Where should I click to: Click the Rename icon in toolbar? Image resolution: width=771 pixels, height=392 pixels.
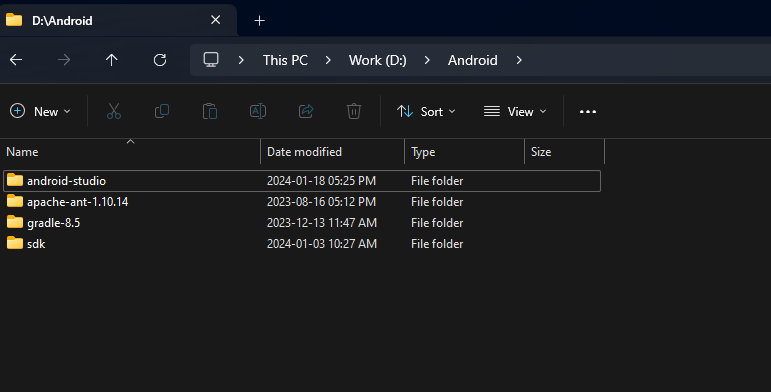[258, 111]
